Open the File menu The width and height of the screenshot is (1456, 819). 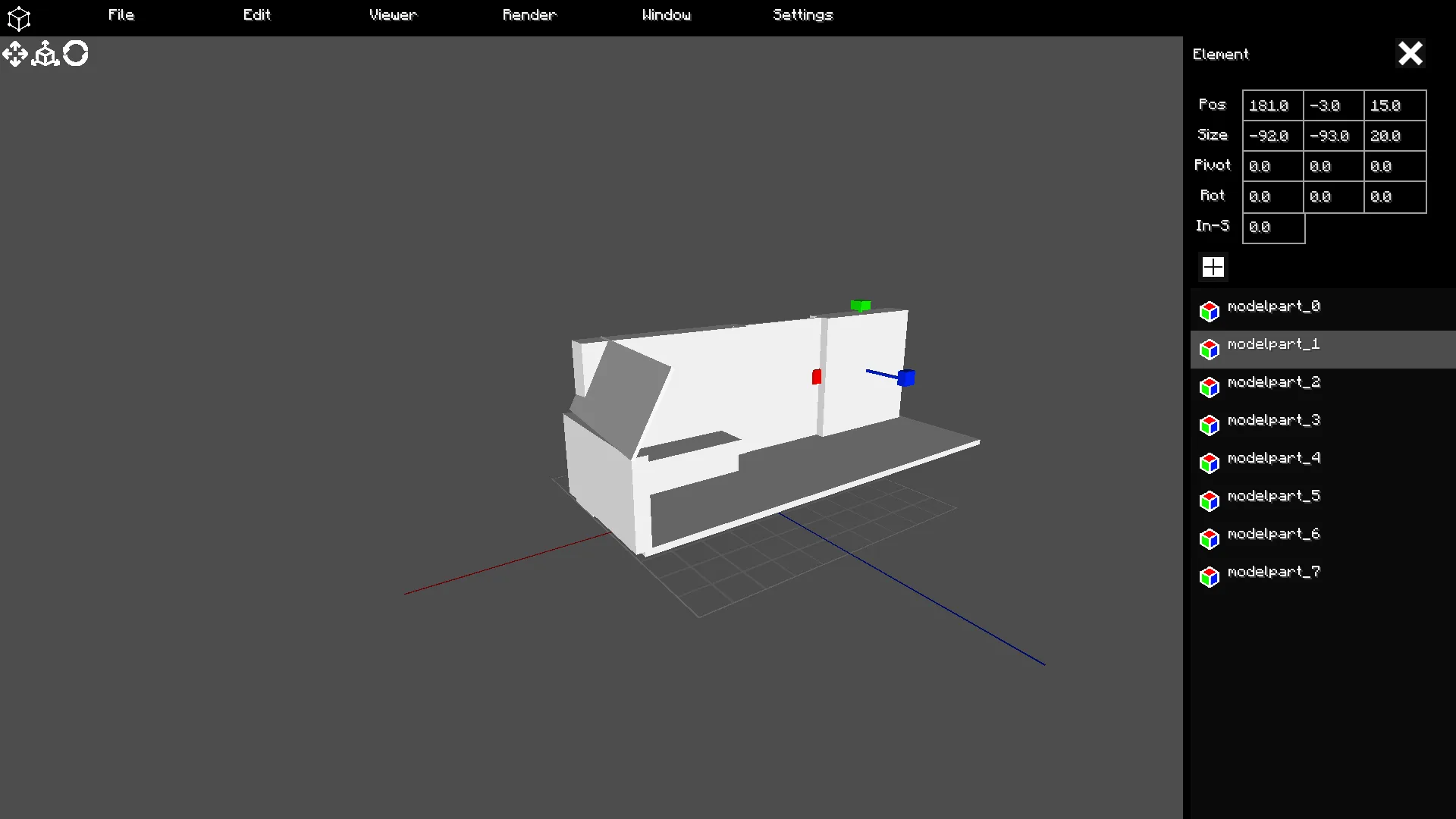pos(121,15)
